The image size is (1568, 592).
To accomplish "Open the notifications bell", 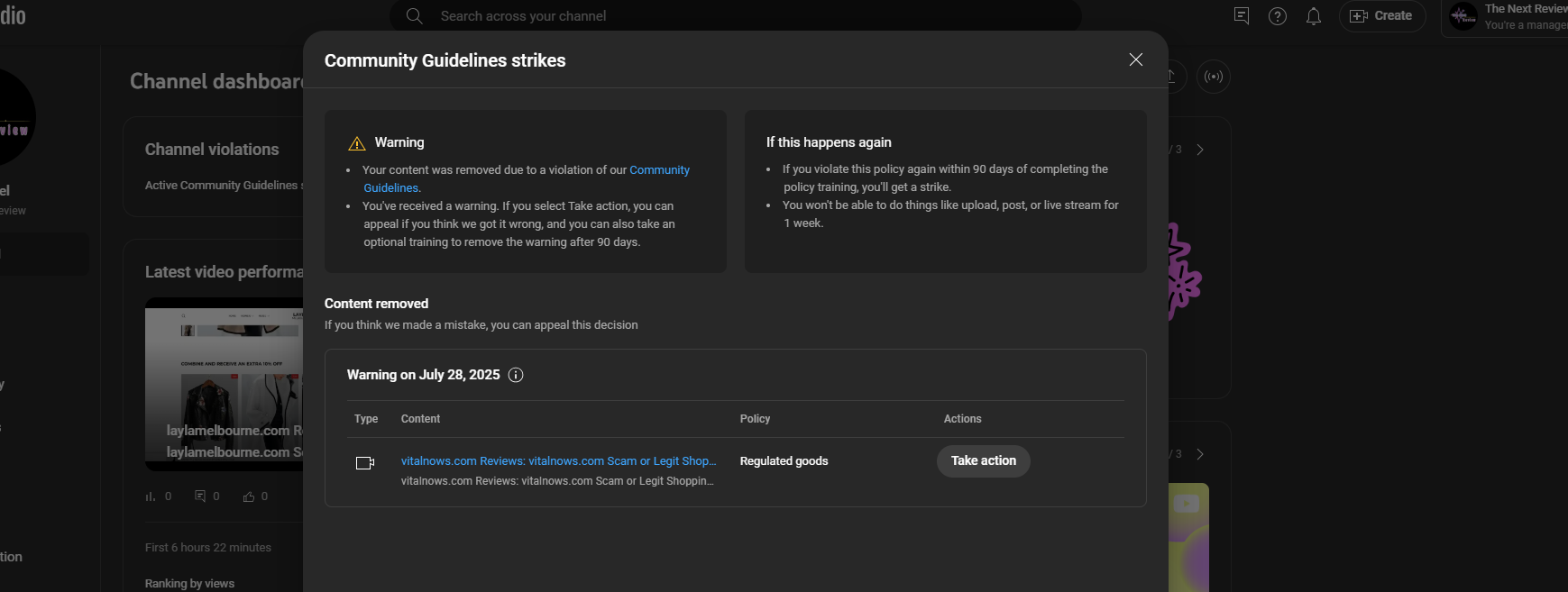I will (1314, 16).
